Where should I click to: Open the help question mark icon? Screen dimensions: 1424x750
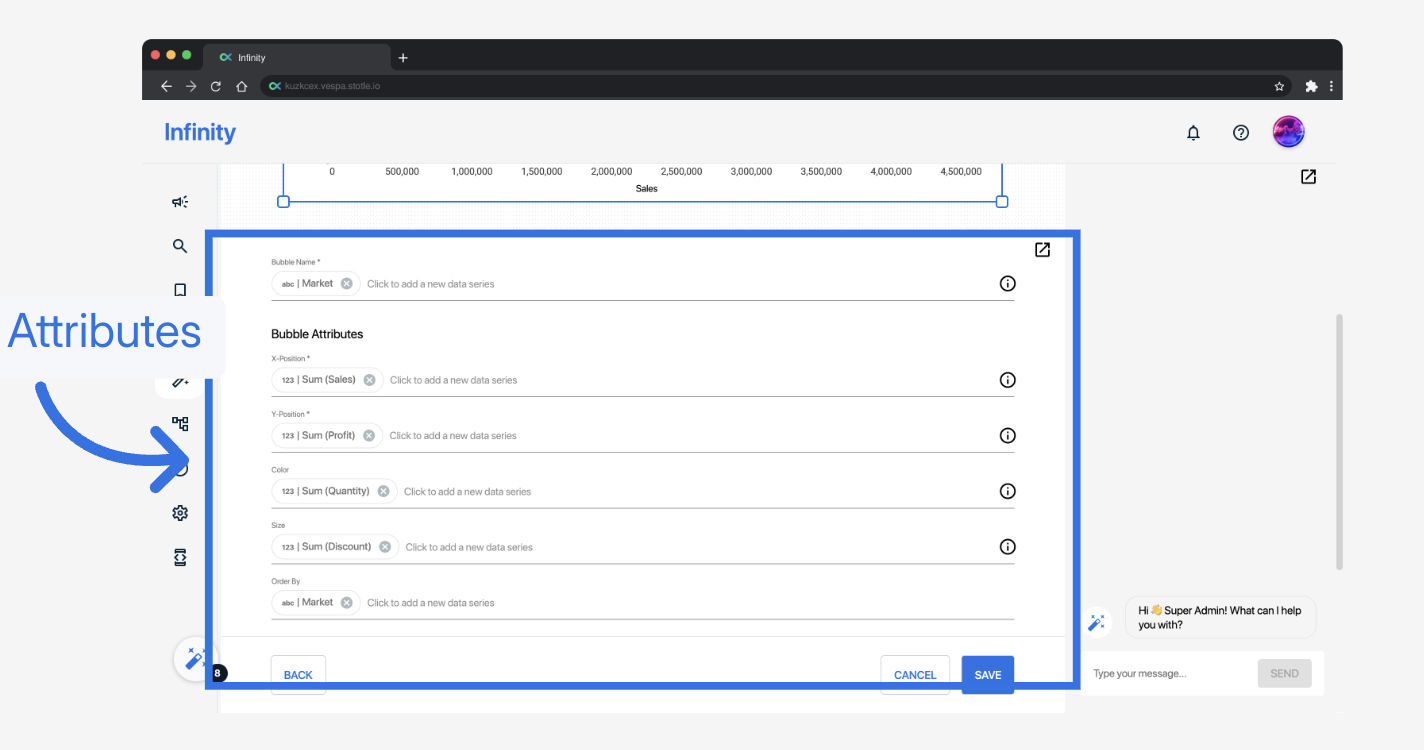tap(1241, 133)
